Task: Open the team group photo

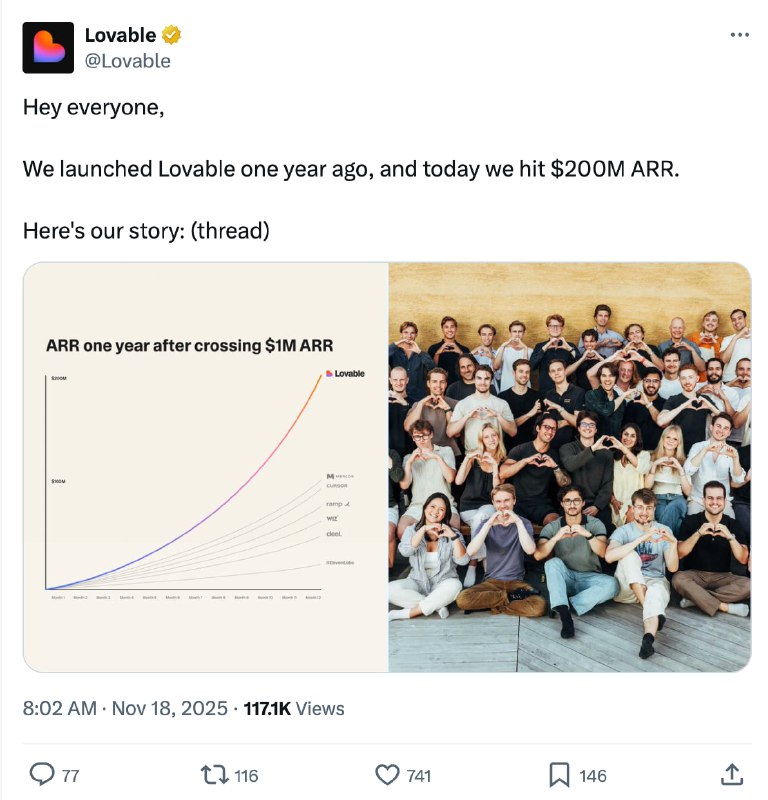Action: [x=569, y=467]
